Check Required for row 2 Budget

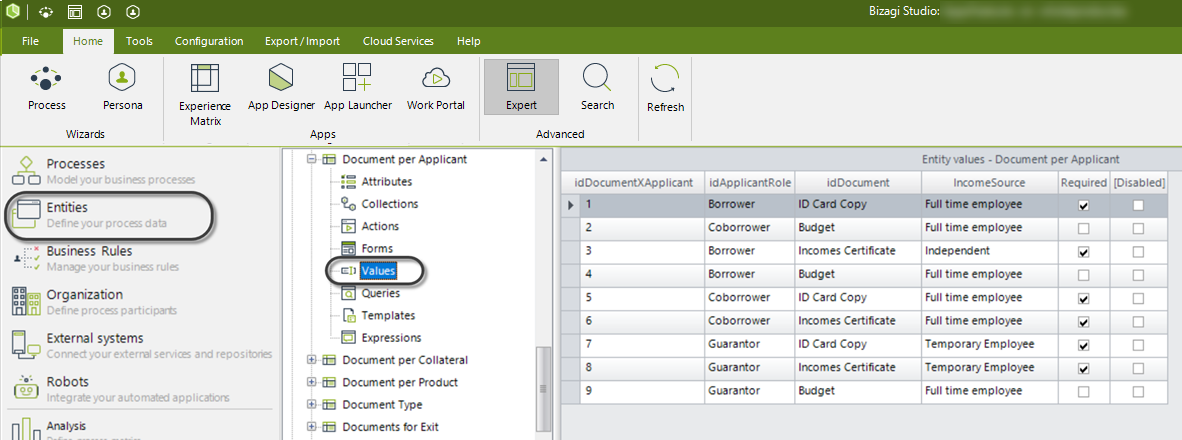[x=1083, y=228]
